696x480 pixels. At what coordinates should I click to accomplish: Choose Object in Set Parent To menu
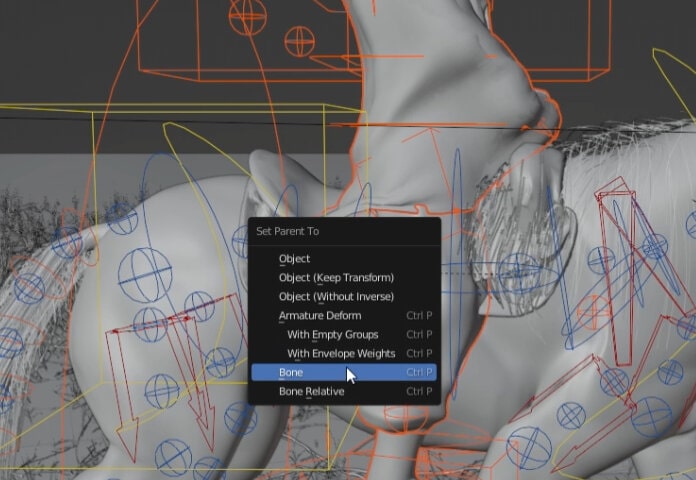pyautogui.click(x=344, y=258)
